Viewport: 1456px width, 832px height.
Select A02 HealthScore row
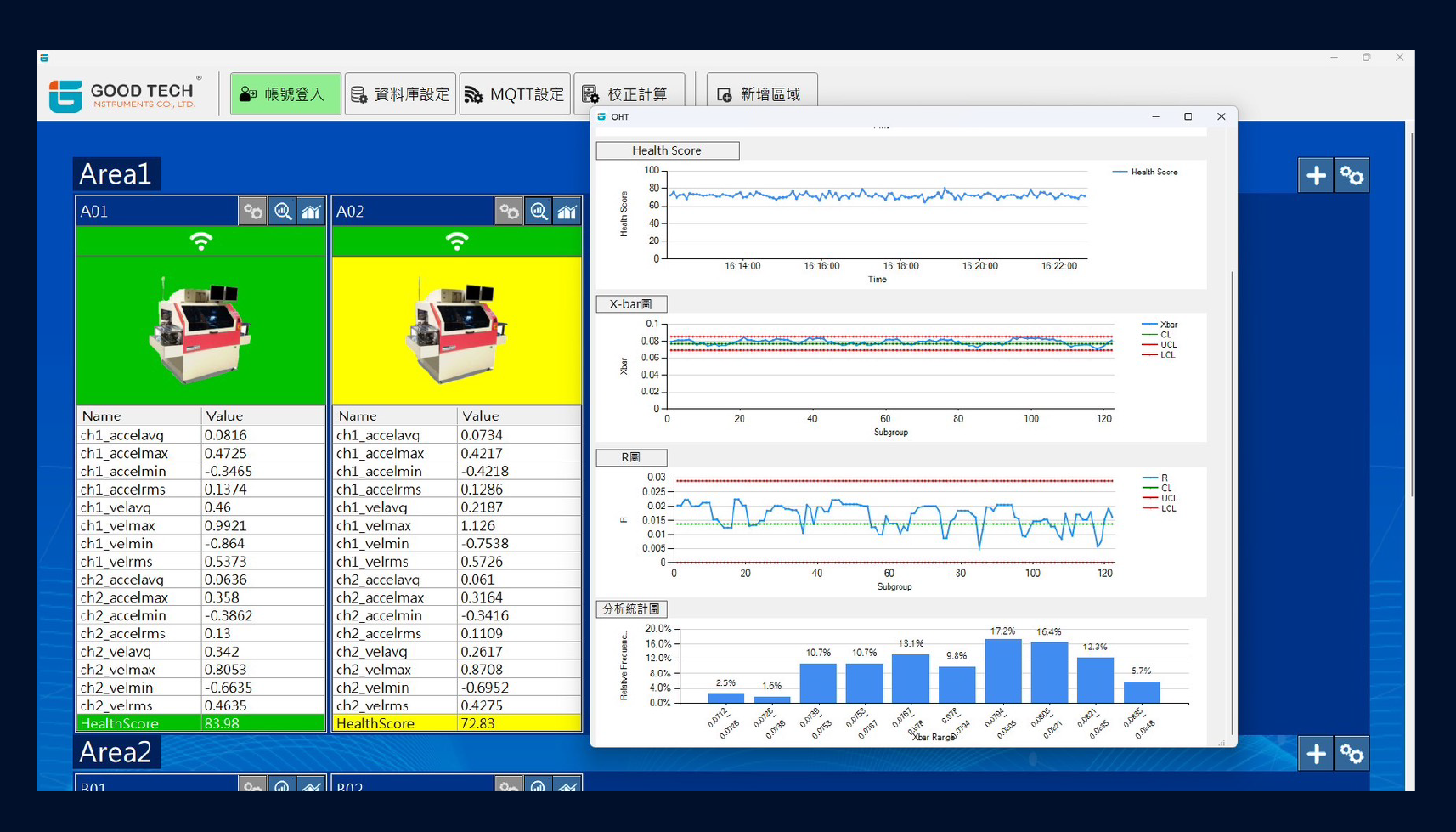(x=457, y=723)
